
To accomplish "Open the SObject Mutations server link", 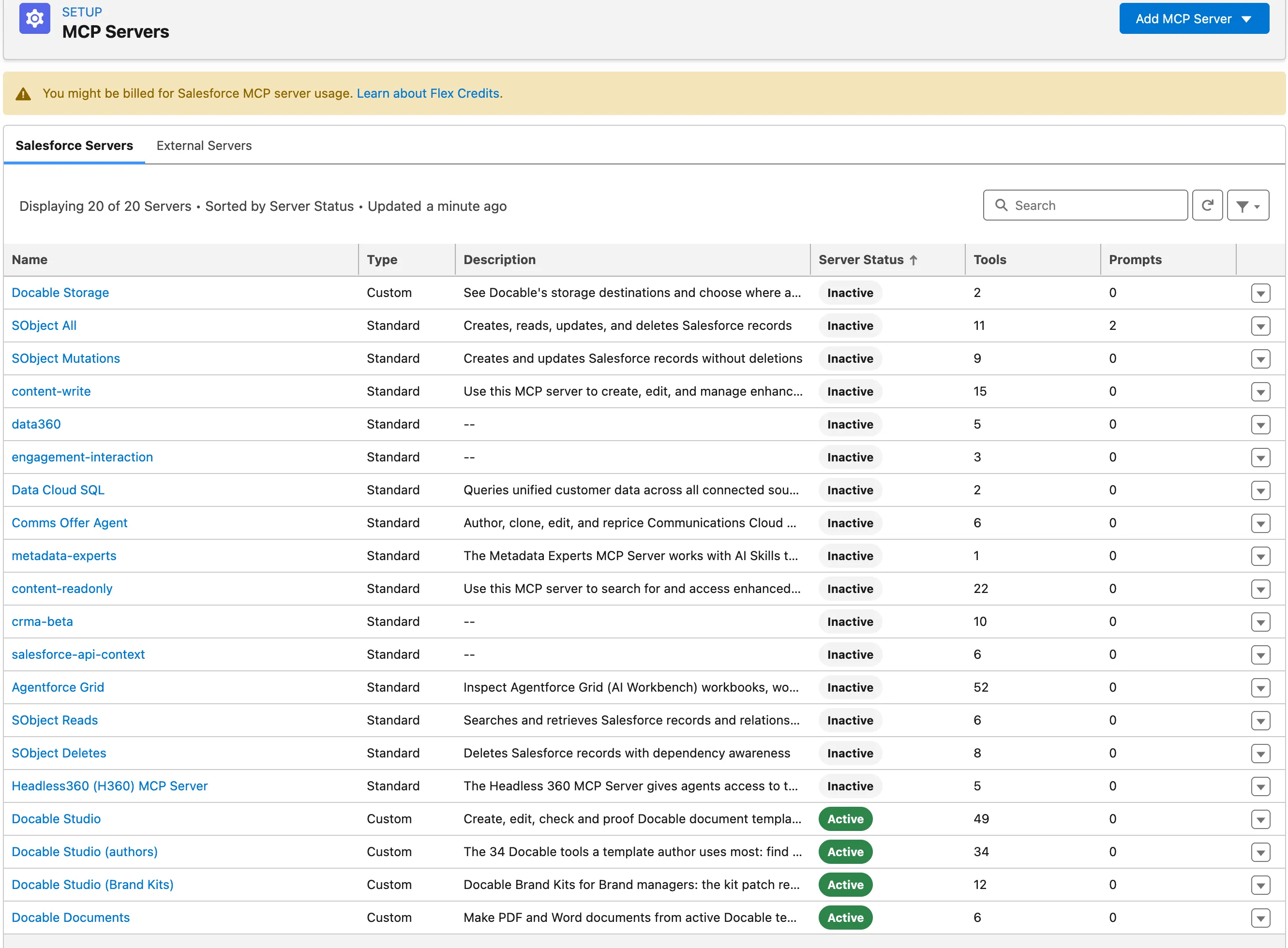I will (x=66, y=359).
